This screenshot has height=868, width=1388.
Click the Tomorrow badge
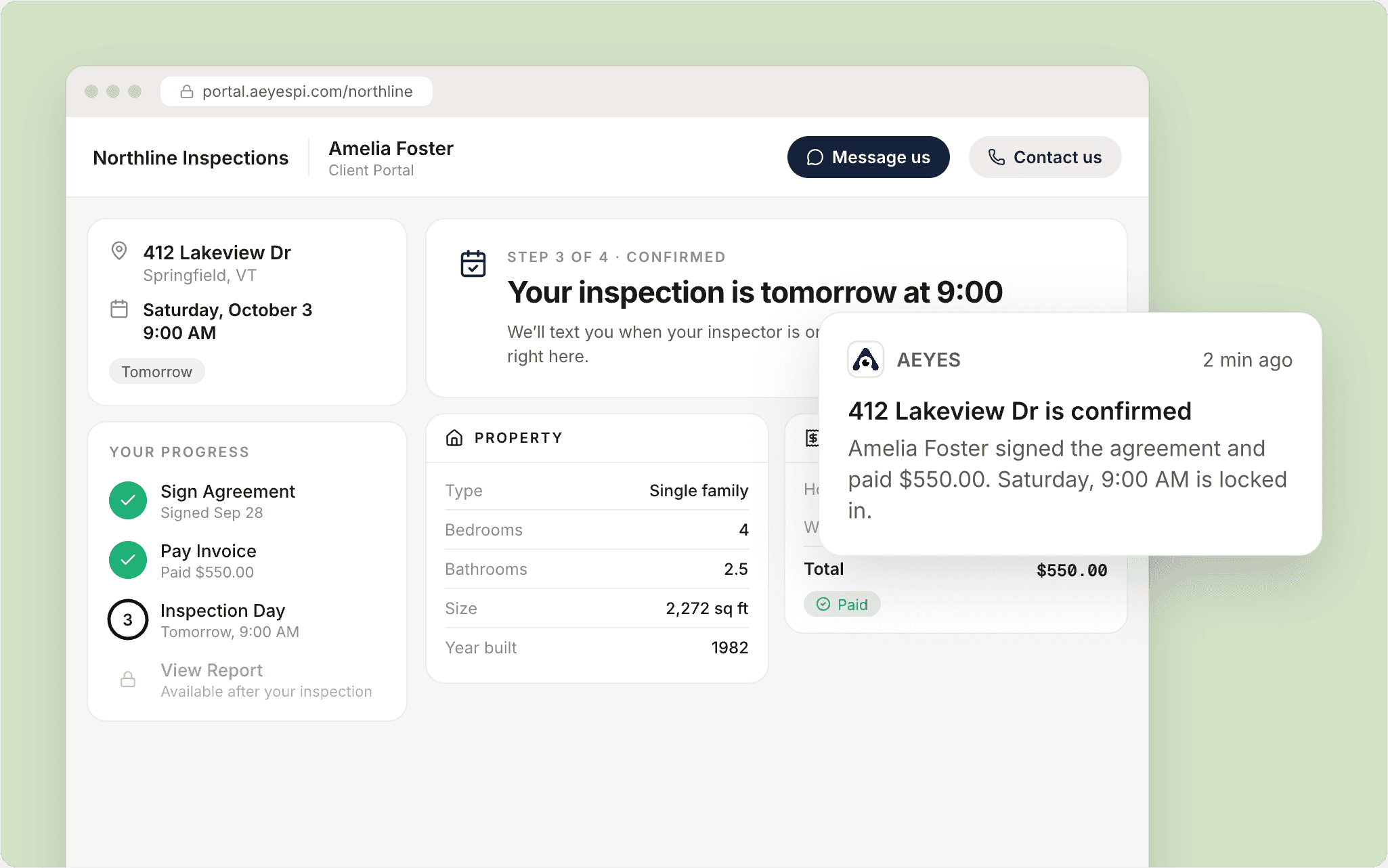[157, 371]
